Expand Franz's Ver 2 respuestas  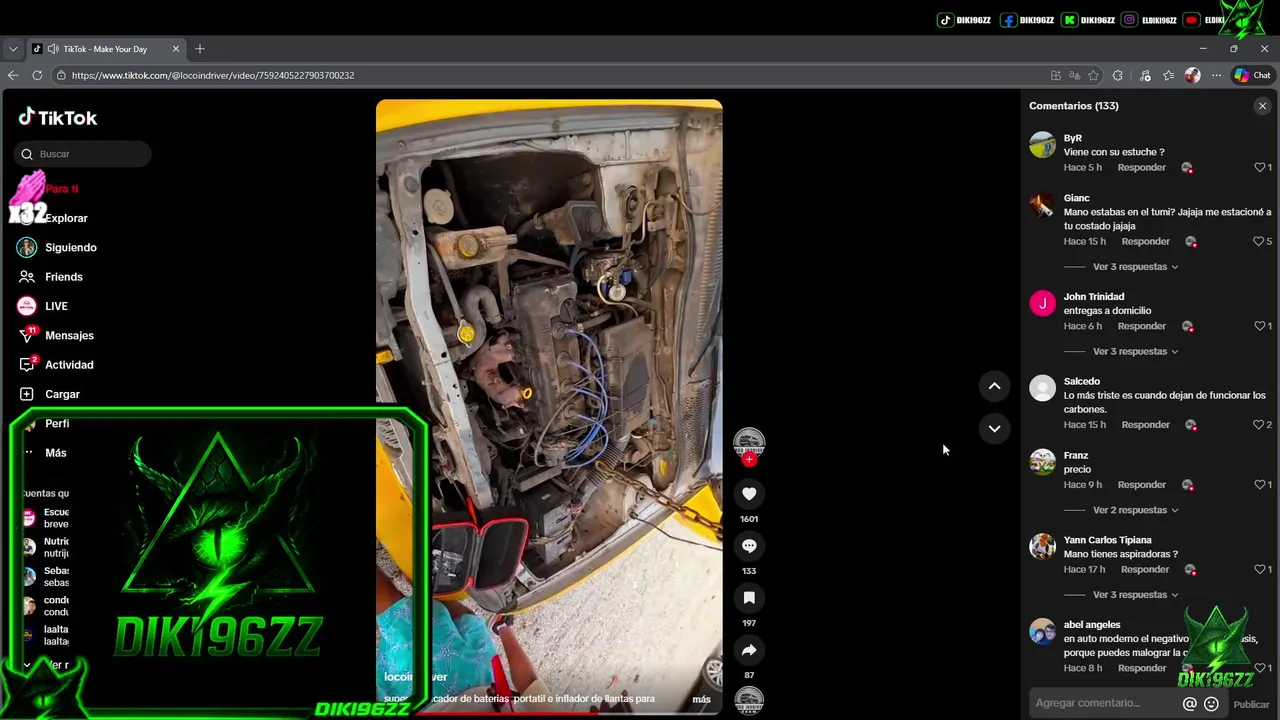click(1135, 510)
